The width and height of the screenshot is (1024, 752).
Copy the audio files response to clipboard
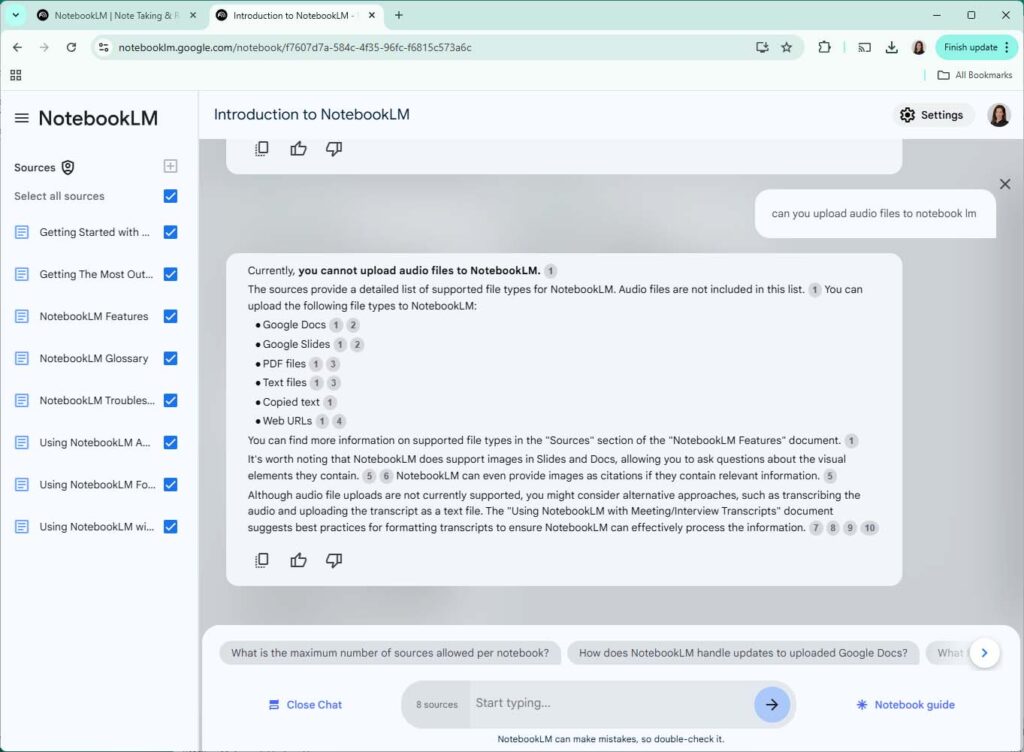pos(262,560)
